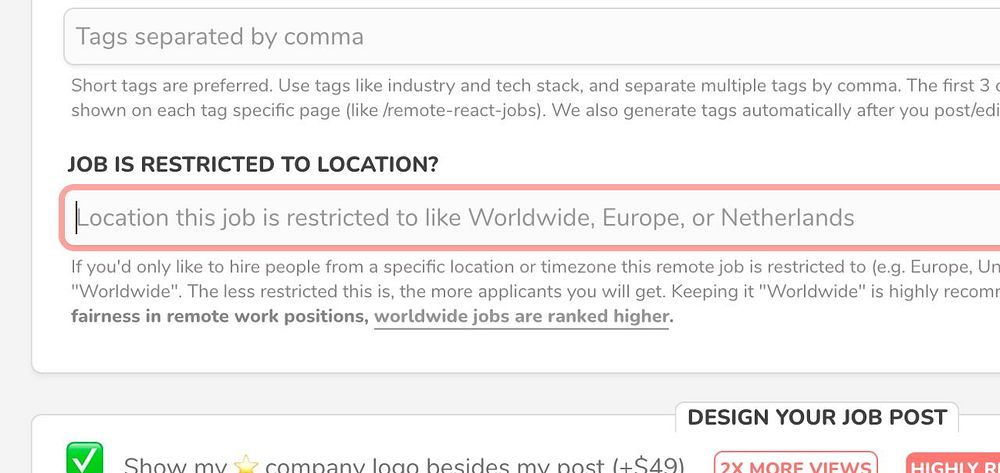Click the star emoji in logo option
The height and width of the screenshot is (473, 1000).
coord(245,465)
